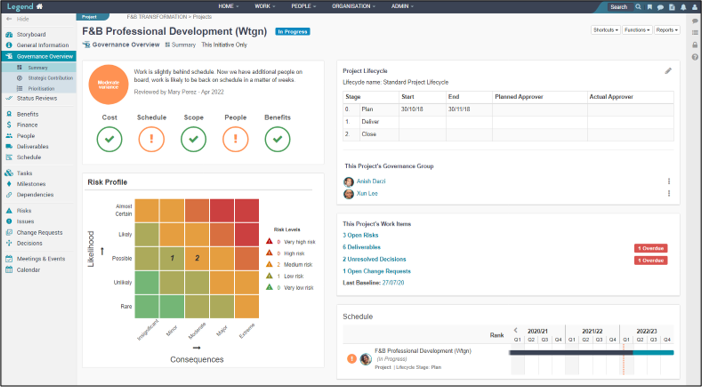Click Overdue badge beside Deliverables

coord(651,248)
